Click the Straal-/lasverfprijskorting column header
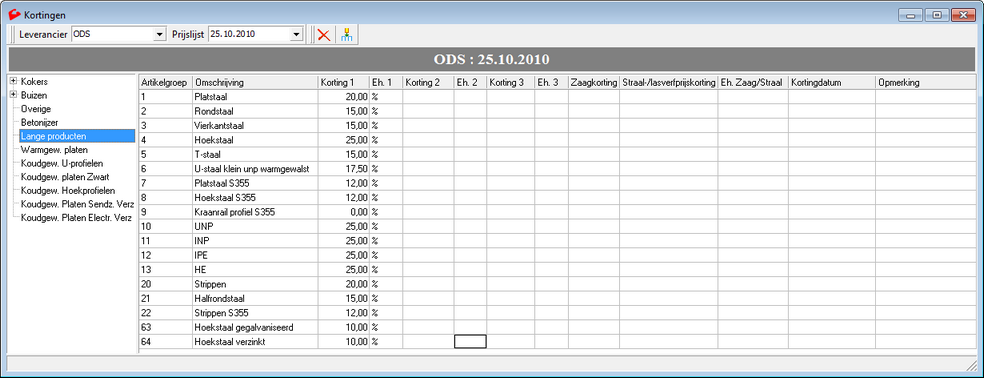The image size is (984, 378). click(668, 83)
